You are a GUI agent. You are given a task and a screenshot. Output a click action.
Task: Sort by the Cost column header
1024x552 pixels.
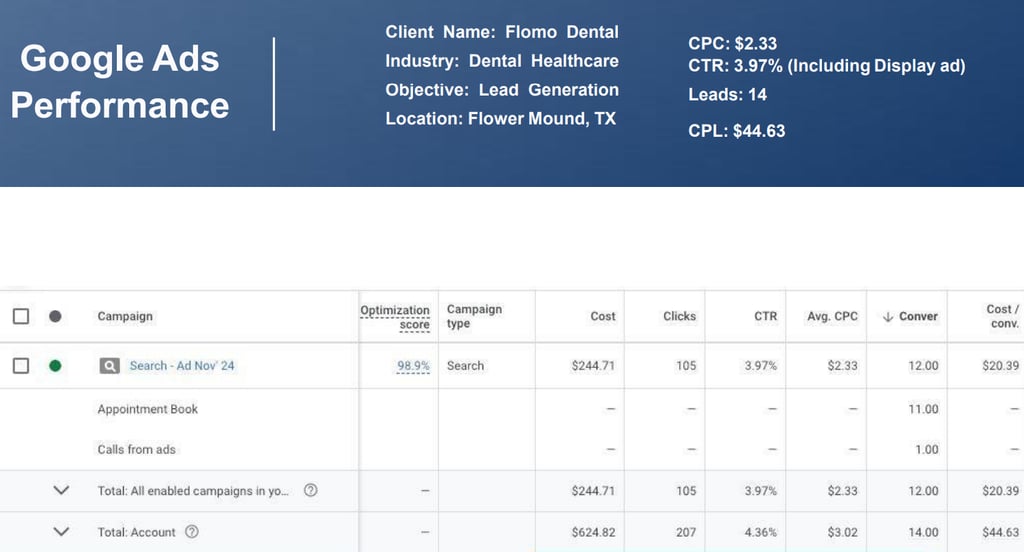(x=603, y=316)
